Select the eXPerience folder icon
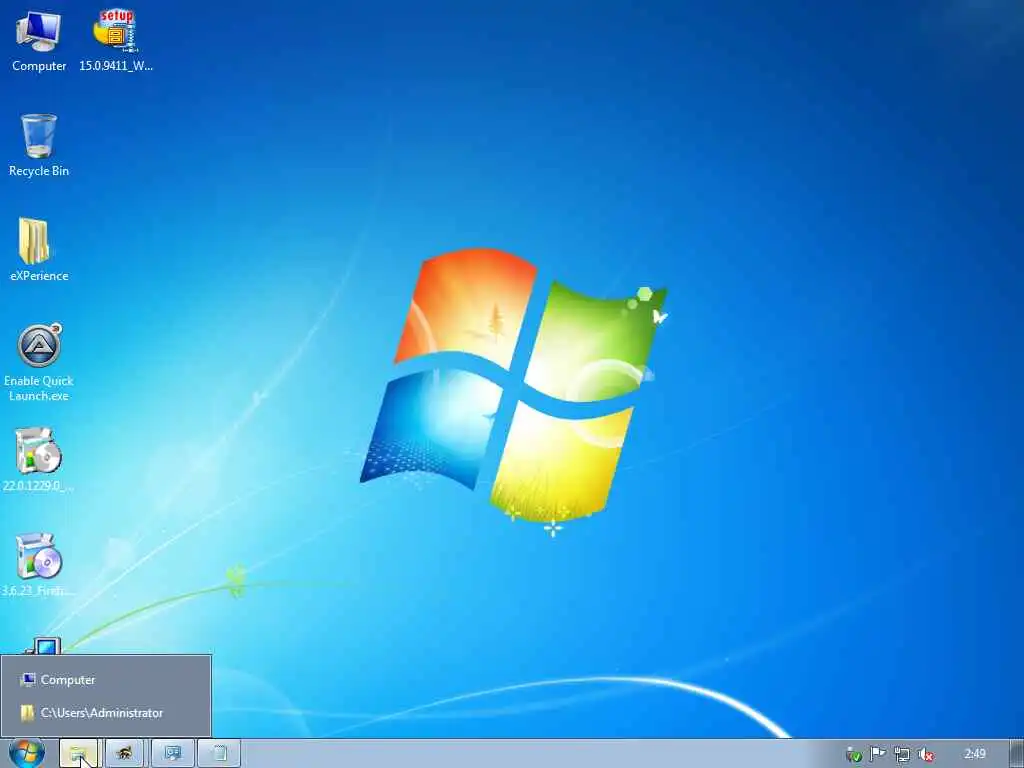 (x=39, y=249)
